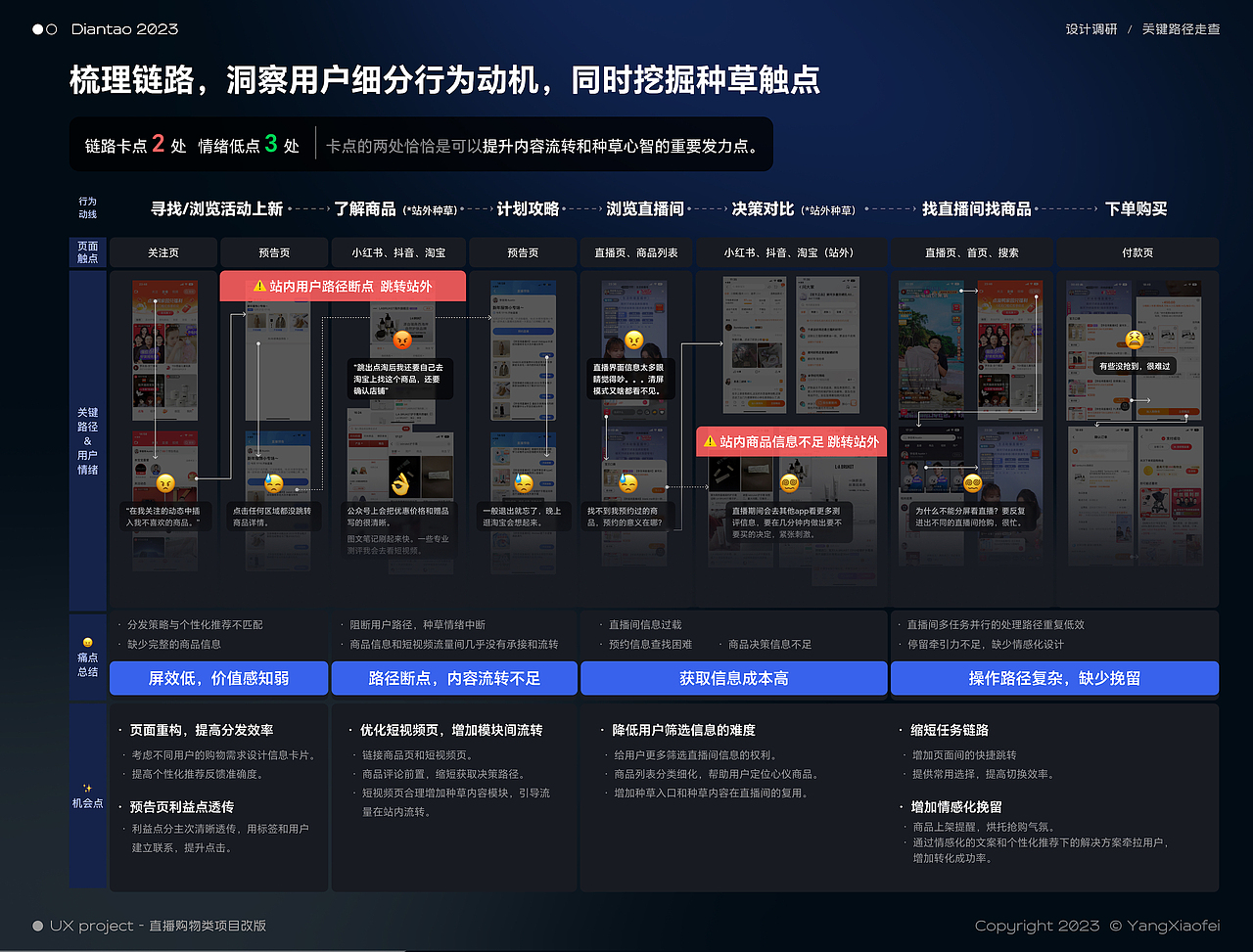Click the dizzy emoji above 为什么不能分屏看直播
This screenshot has height=952, width=1253.
972,482
